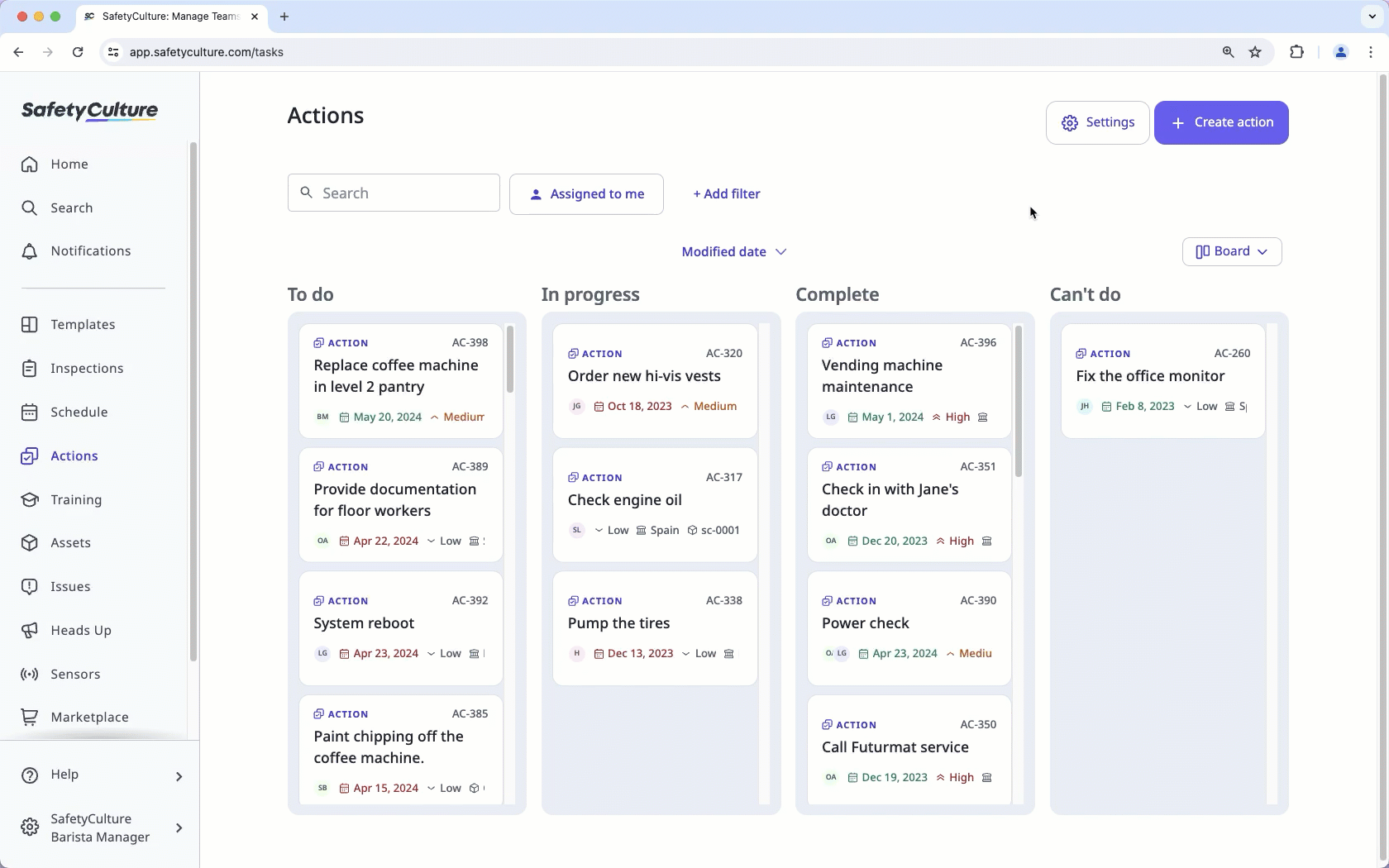This screenshot has width=1389, height=868.
Task: Click the JH assignee avatar on AC-260
Action: pos(1084,407)
